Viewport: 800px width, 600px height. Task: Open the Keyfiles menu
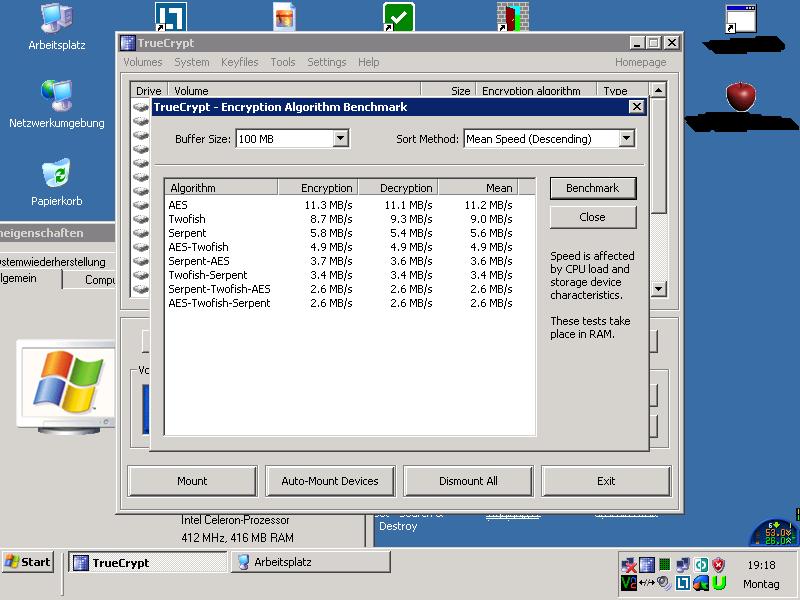coord(240,62)
